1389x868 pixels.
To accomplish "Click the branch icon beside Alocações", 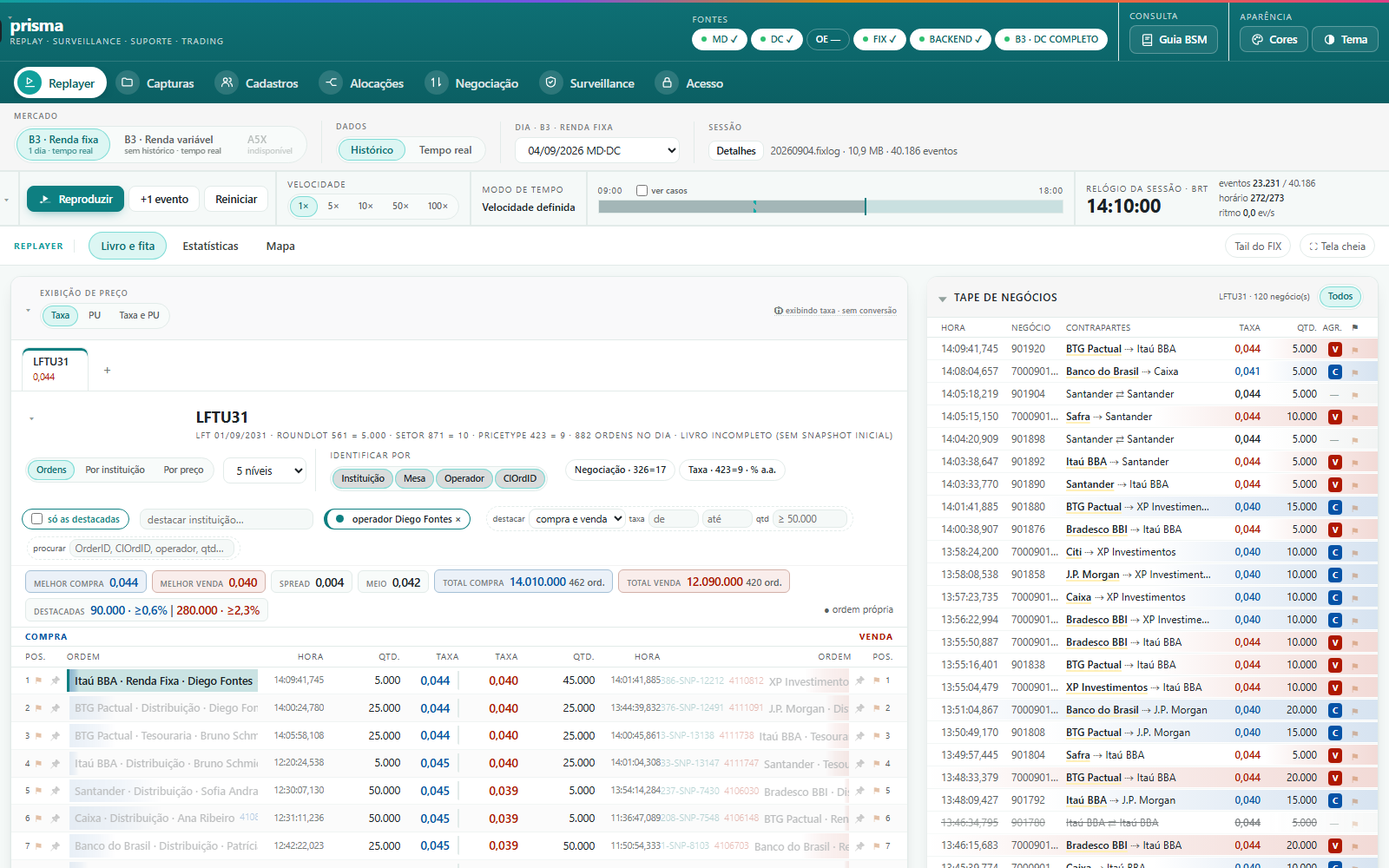I will (x=331, y=83).
